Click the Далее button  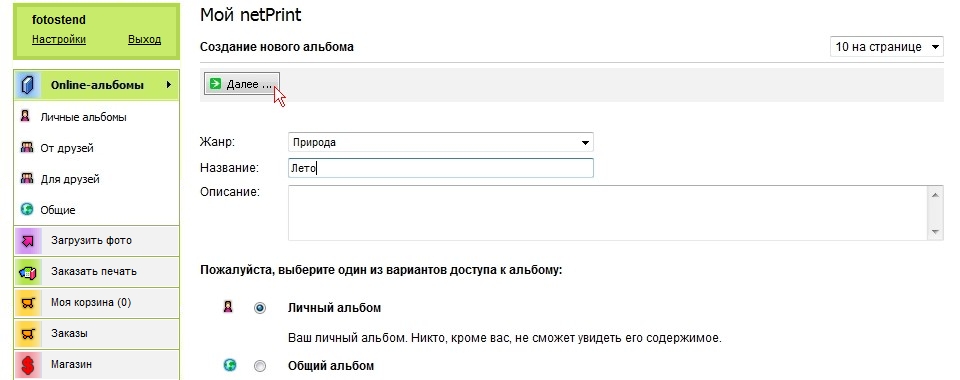point(242,84)
